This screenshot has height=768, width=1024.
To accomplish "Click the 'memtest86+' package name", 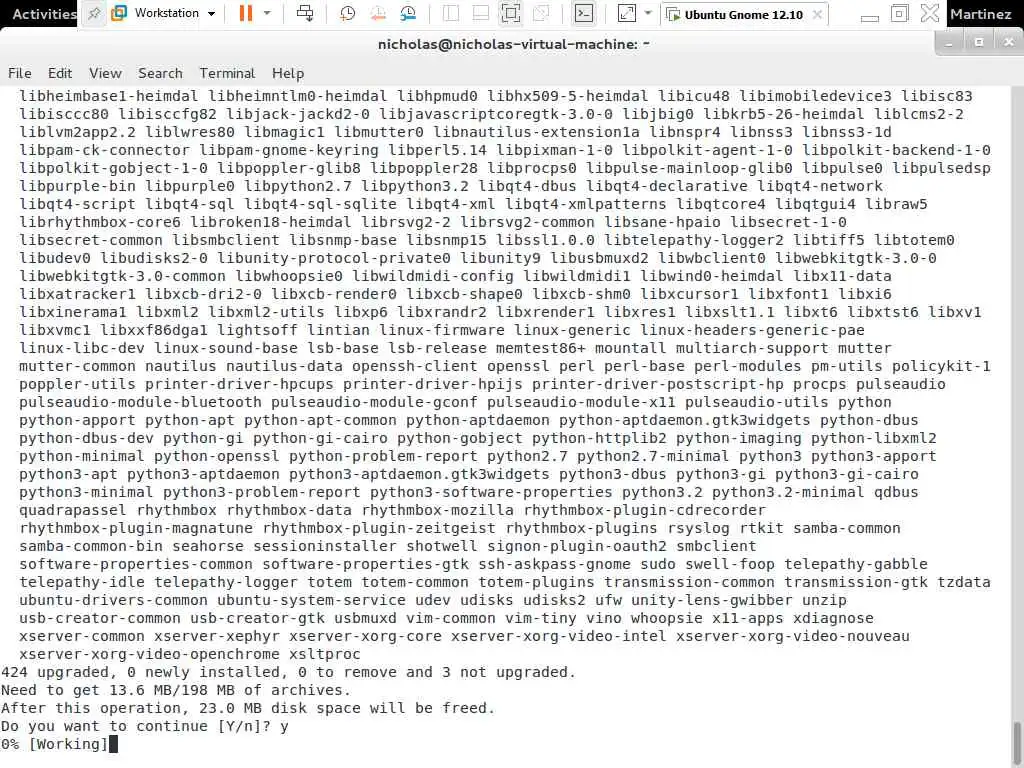I will (540, 348).
